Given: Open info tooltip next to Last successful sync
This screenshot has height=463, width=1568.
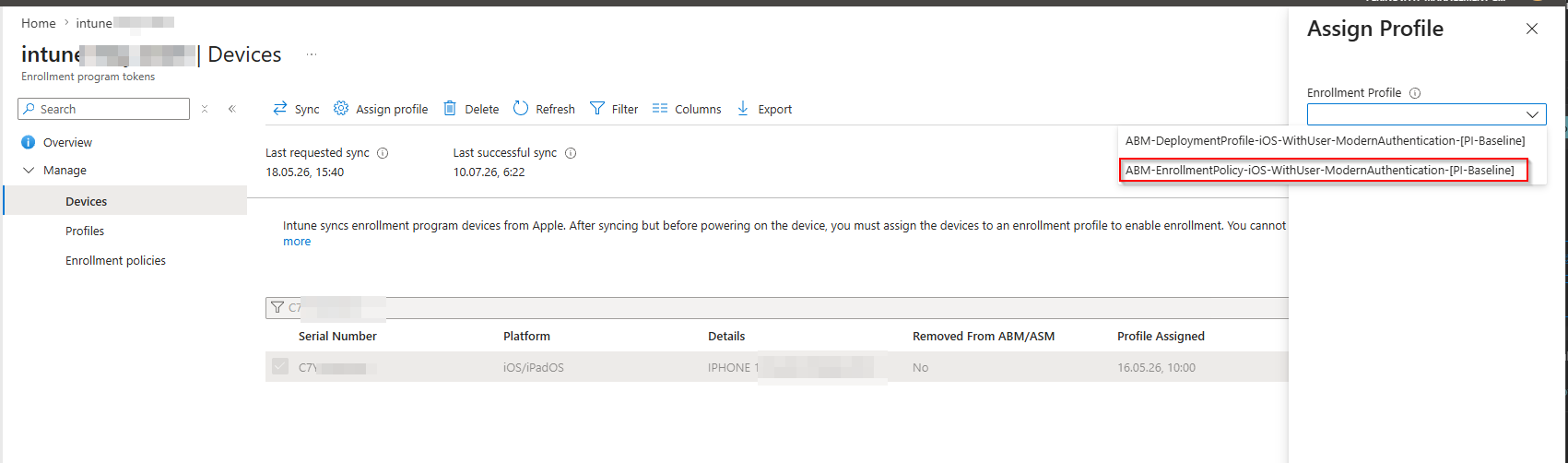Looking at the screenshot, I should (571, 153).
